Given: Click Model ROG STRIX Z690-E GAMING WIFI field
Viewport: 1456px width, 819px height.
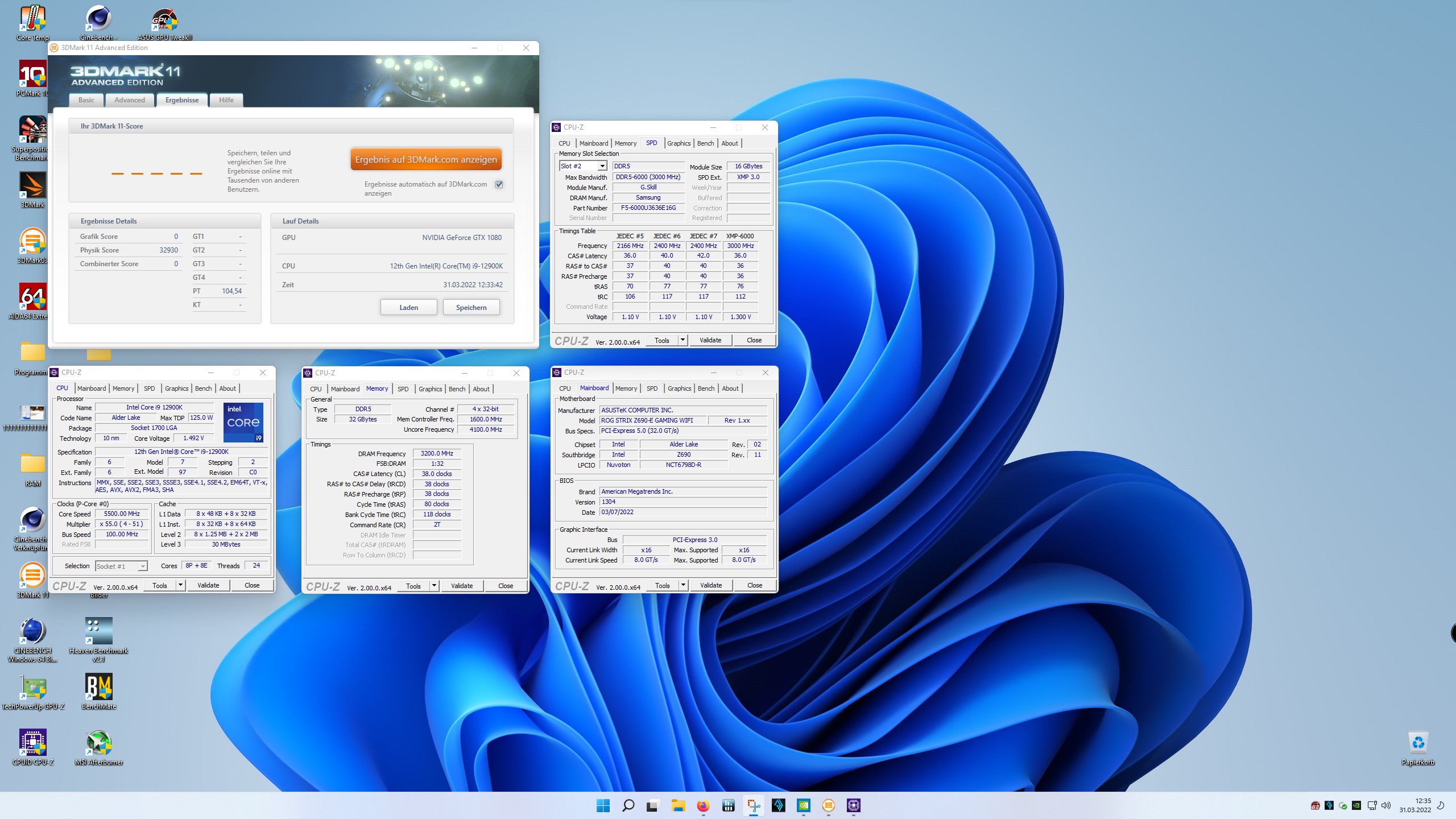Looking at the screenshot, I should (x=653, y=420).
